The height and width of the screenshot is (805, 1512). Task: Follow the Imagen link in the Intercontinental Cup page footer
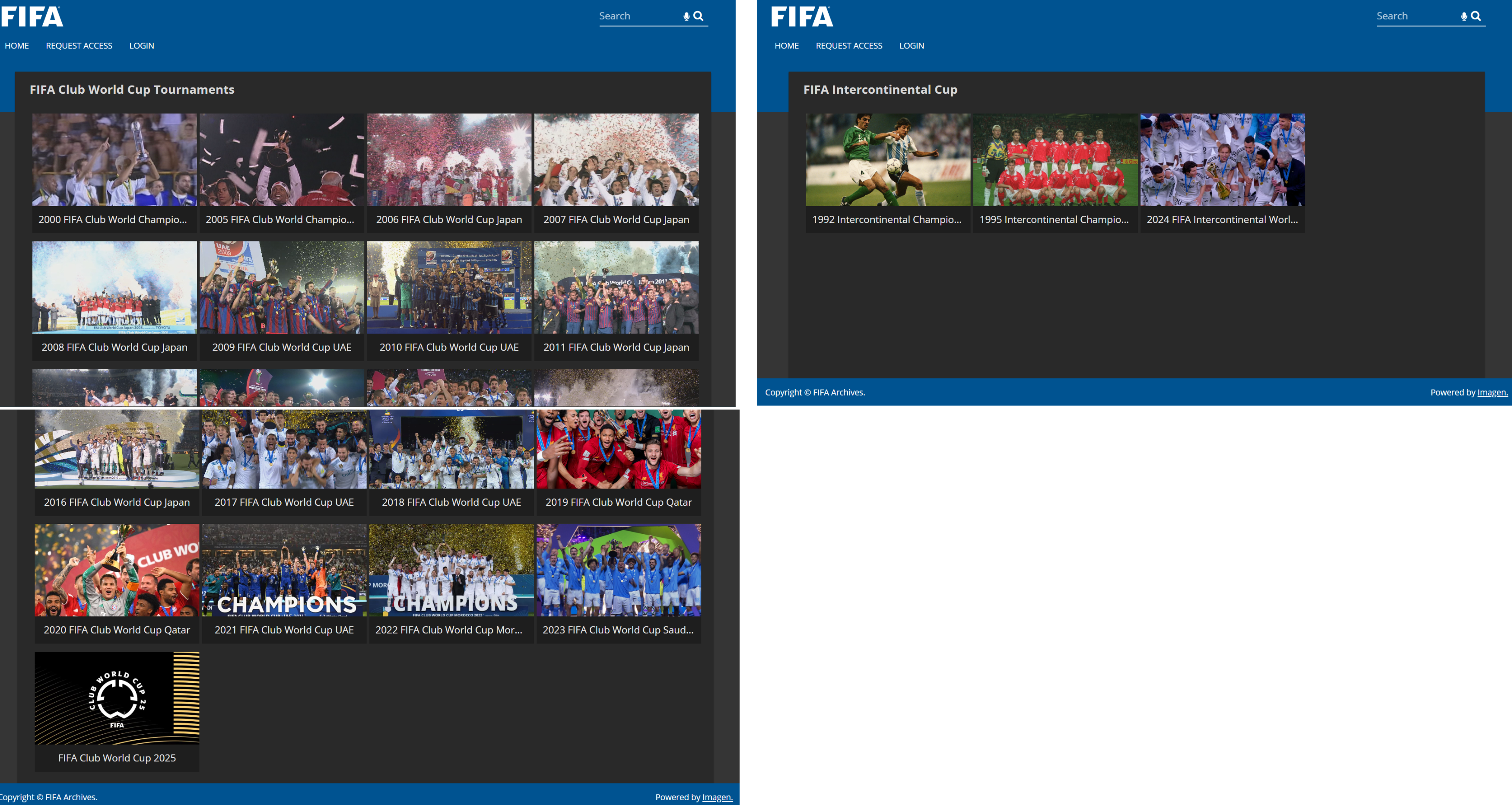[x=1493, y=393]
